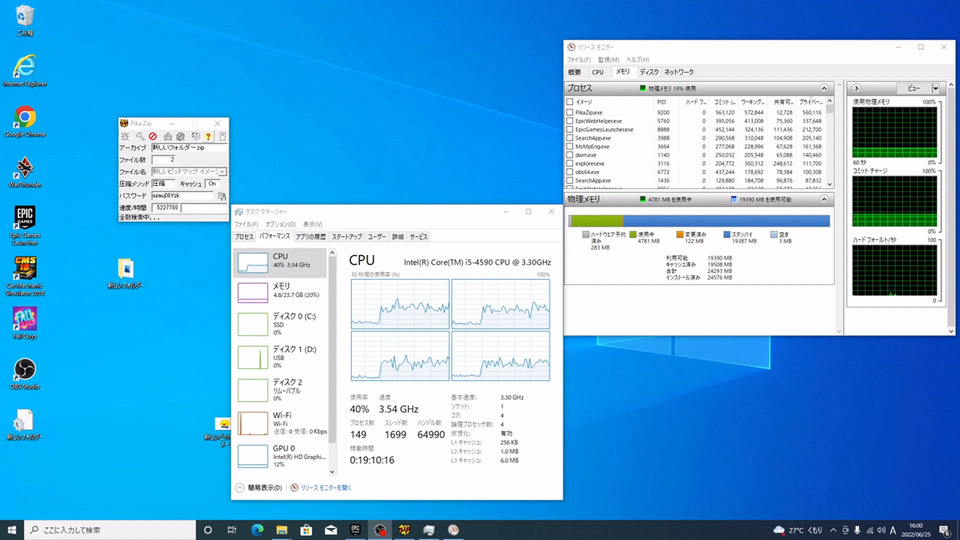960x540 pixels.
Task: Click the Microsoft Edge taskbar icon
Action: click(256, 529)
